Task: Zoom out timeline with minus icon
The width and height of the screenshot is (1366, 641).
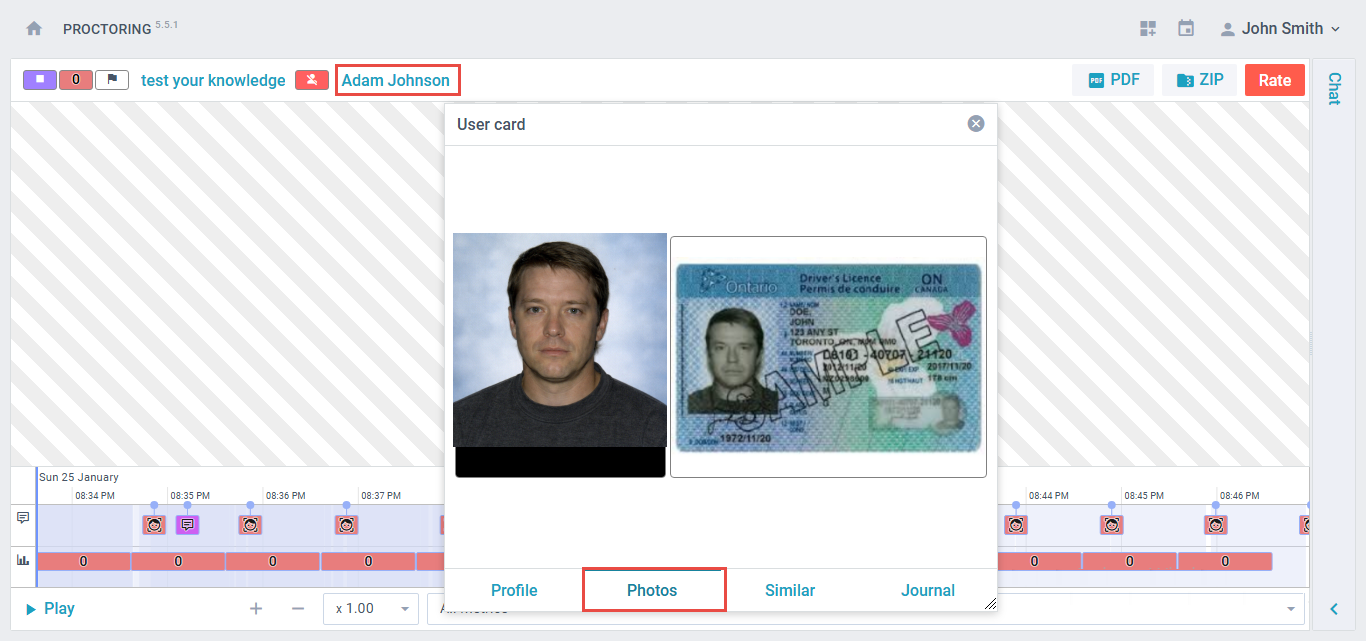Action: point(297,608)
